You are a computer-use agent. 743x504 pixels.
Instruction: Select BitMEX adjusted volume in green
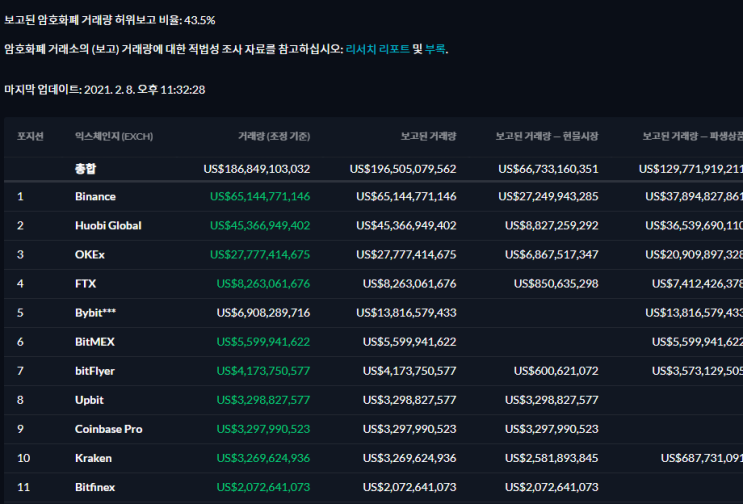pyautogui.click(x=263, y=342)
